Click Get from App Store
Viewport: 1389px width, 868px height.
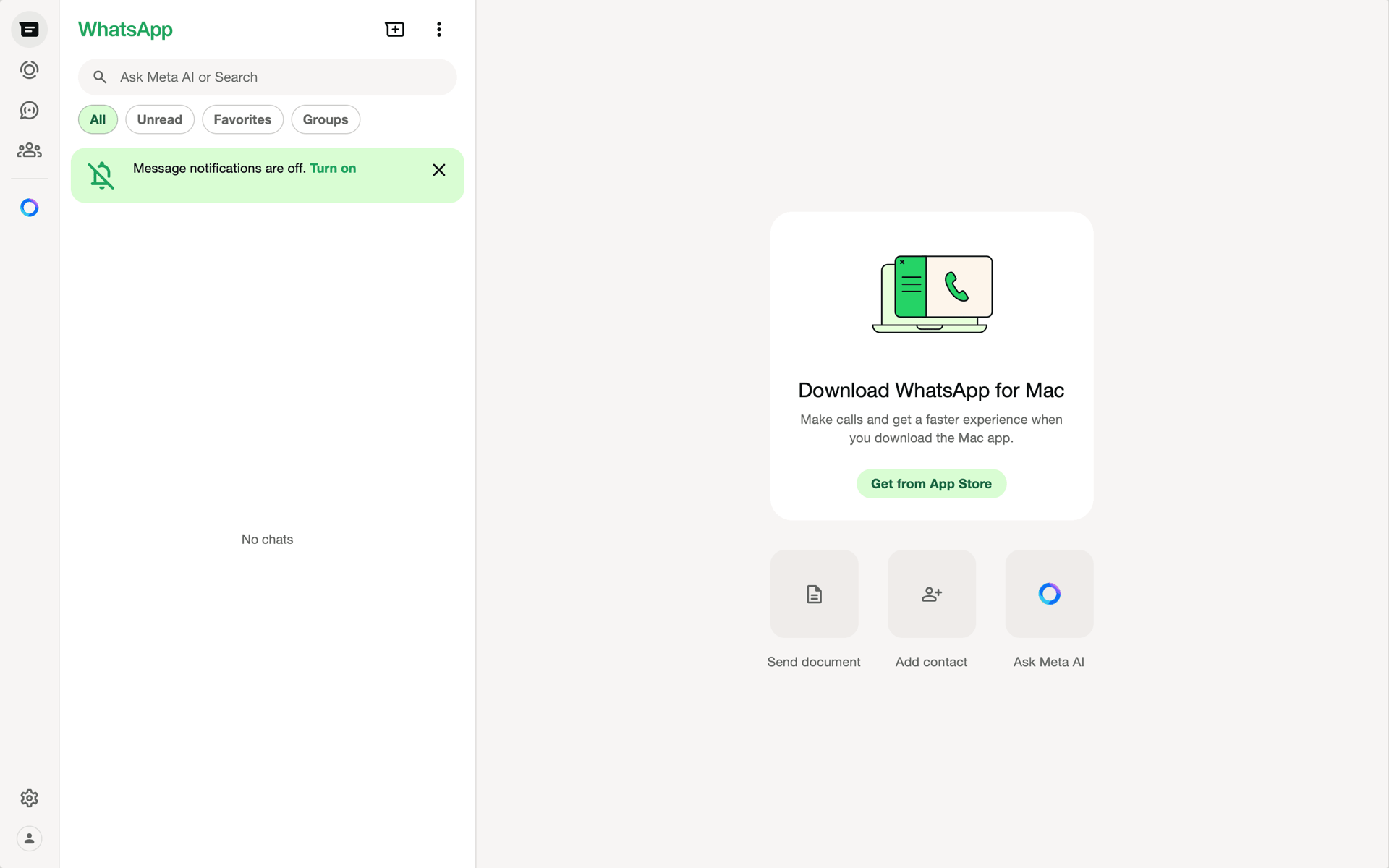tap(931, 484)
